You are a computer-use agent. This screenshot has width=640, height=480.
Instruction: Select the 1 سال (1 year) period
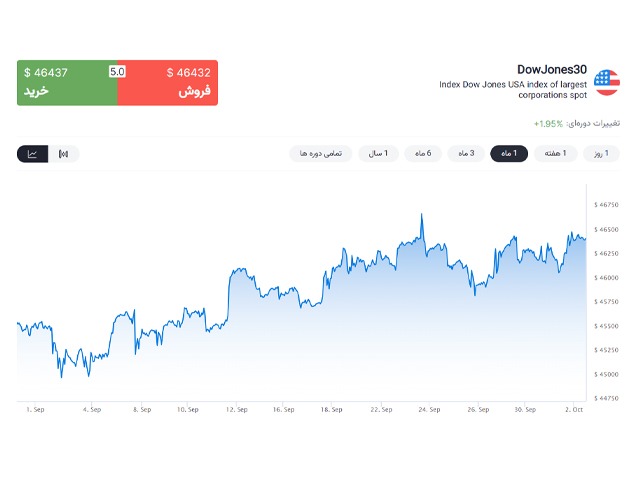click(379, 153)
